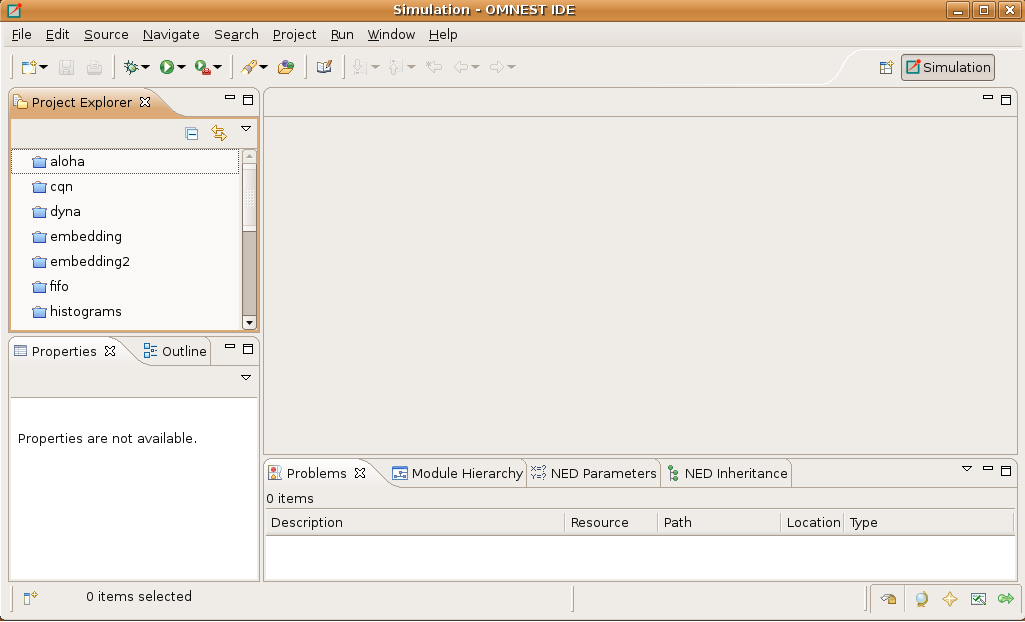Minimize the Project Explorer panel
The height and width of the screenshot is (622, 1025).
click(229, 98)
